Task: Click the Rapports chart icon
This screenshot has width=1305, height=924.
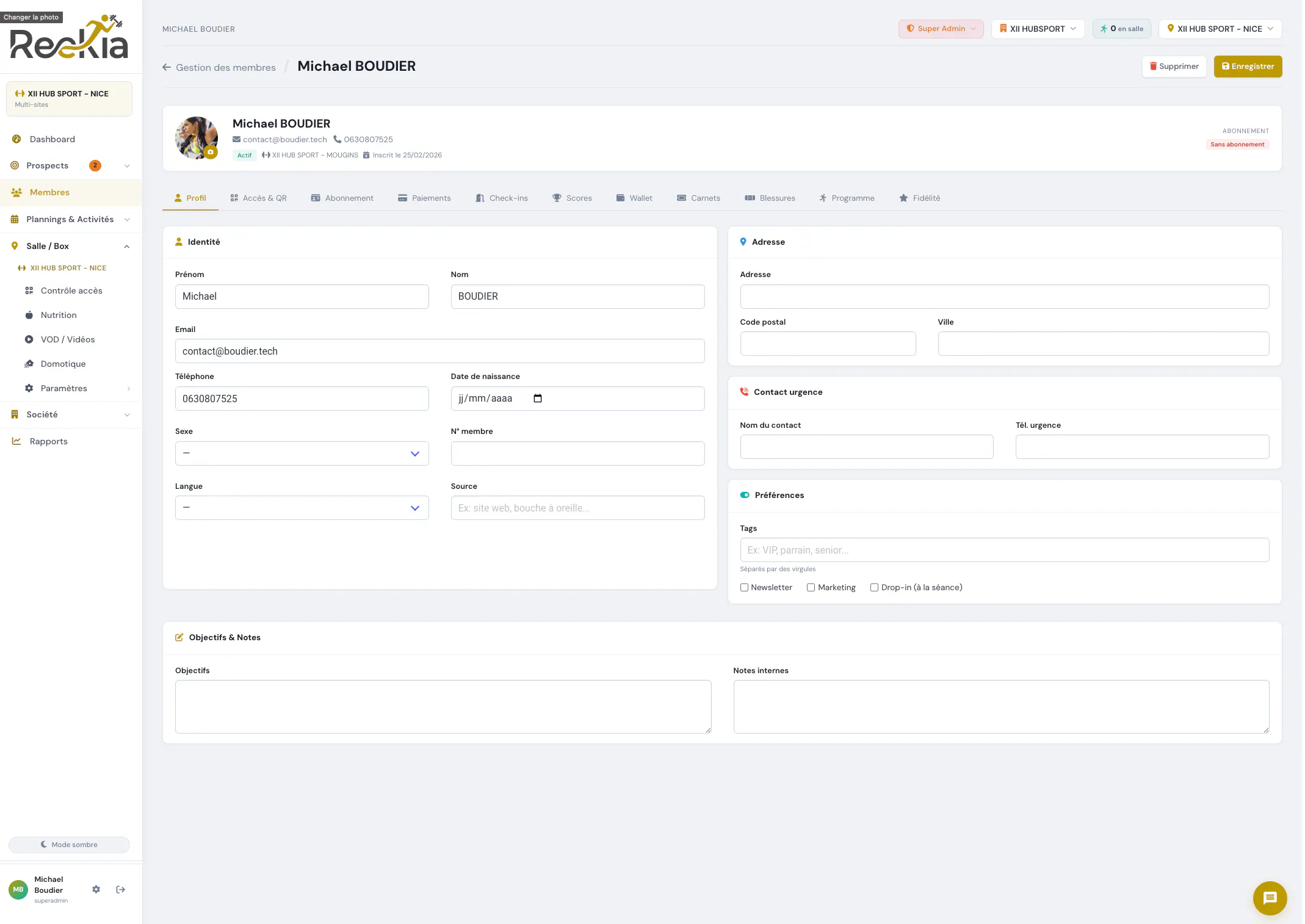Action: coord(16,441)
